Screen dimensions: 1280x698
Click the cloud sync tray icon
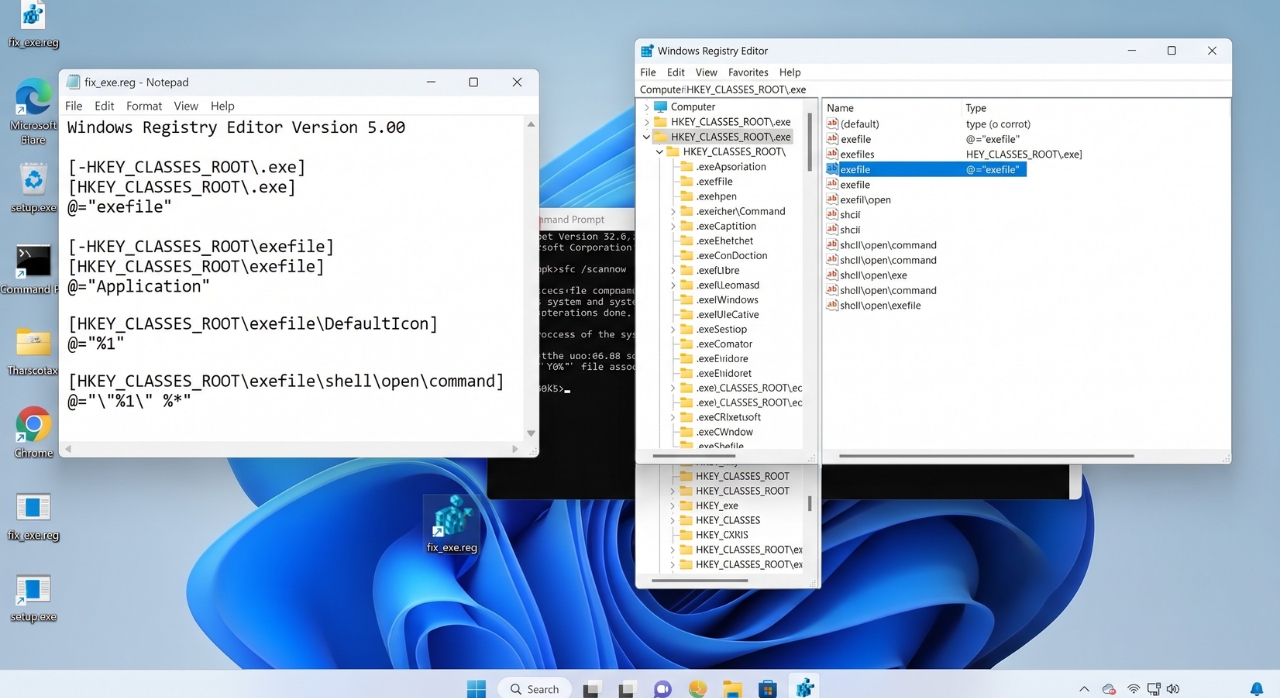[x=1108, y=689]
